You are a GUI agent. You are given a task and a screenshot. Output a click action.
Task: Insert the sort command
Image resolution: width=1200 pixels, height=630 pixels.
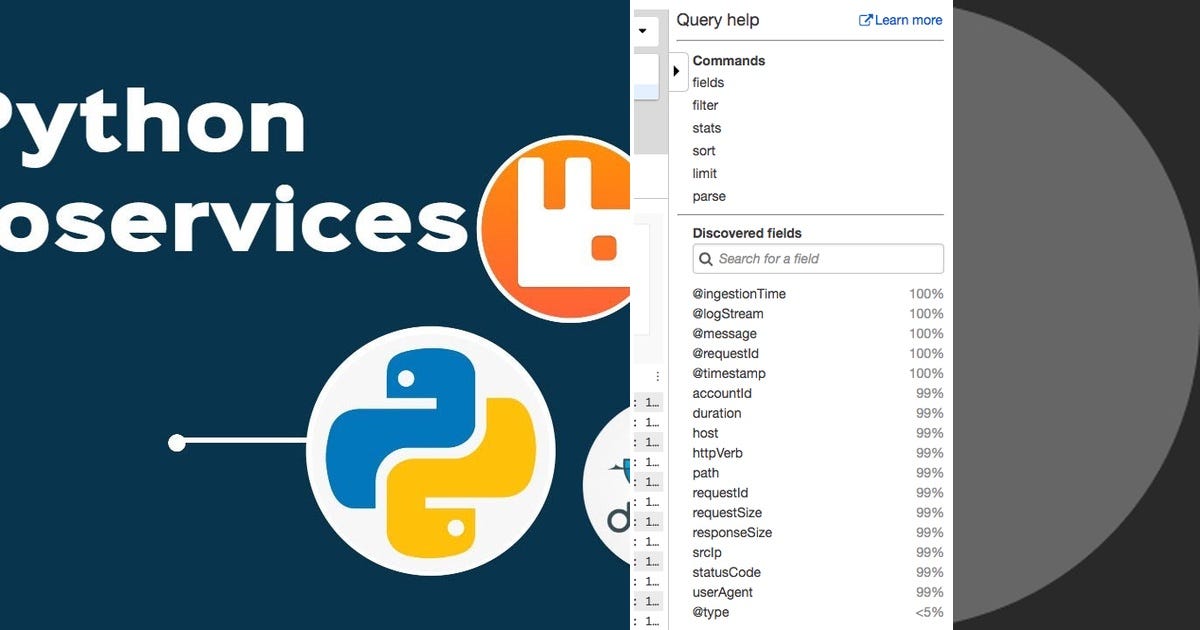click(x=703, y=150)
